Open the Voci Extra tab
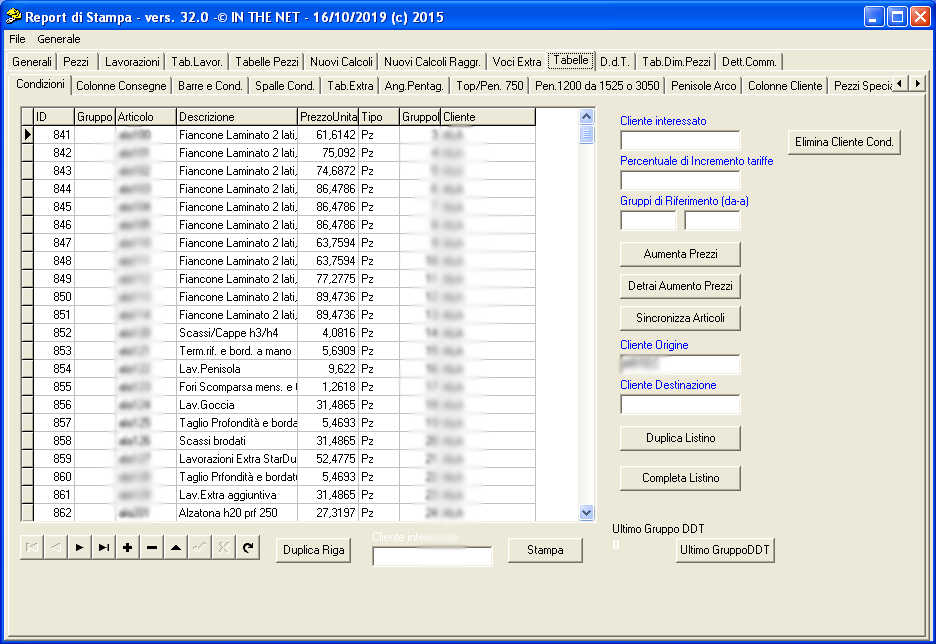 coord(517,61)
